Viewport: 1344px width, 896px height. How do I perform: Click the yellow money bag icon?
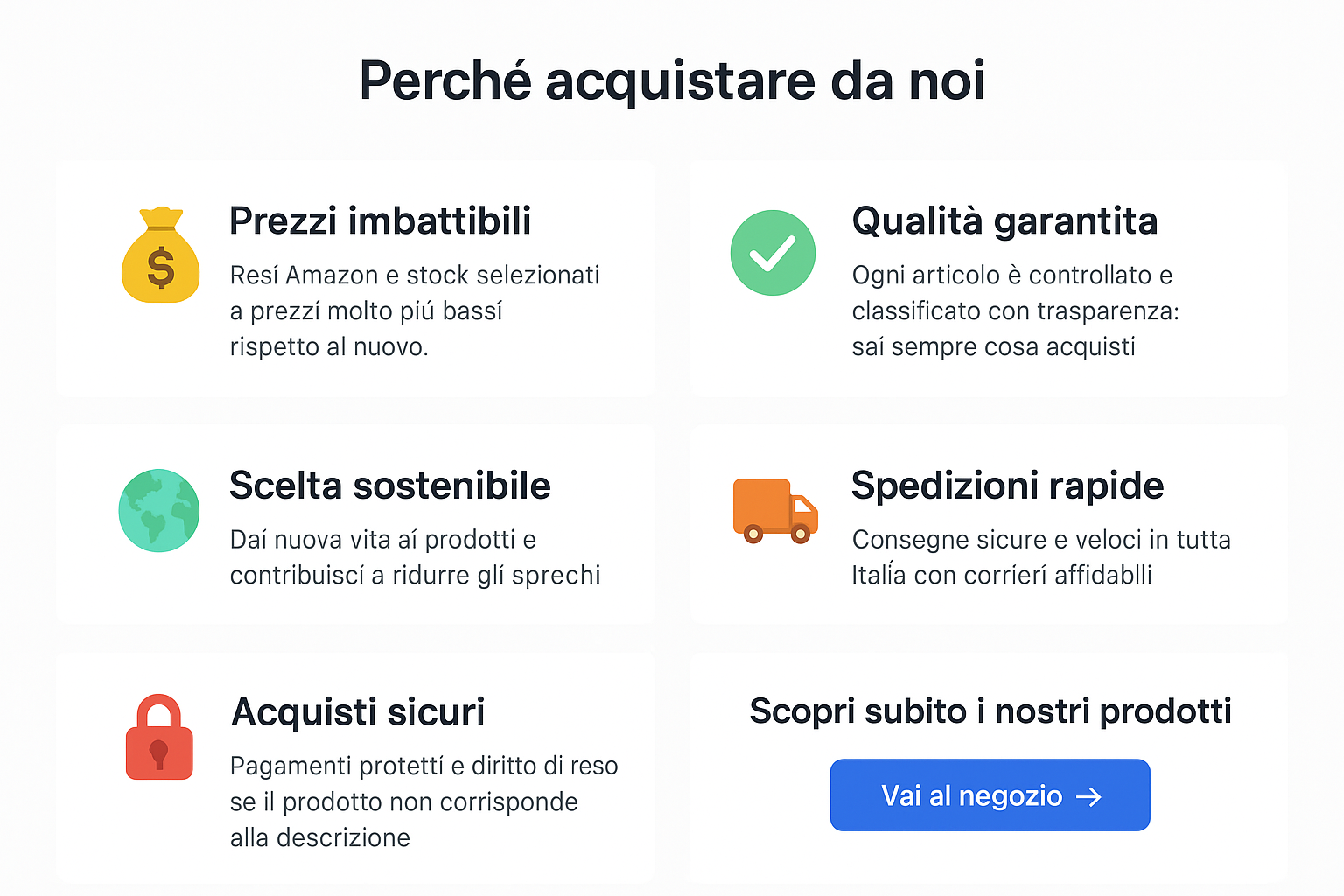point(160,256)
